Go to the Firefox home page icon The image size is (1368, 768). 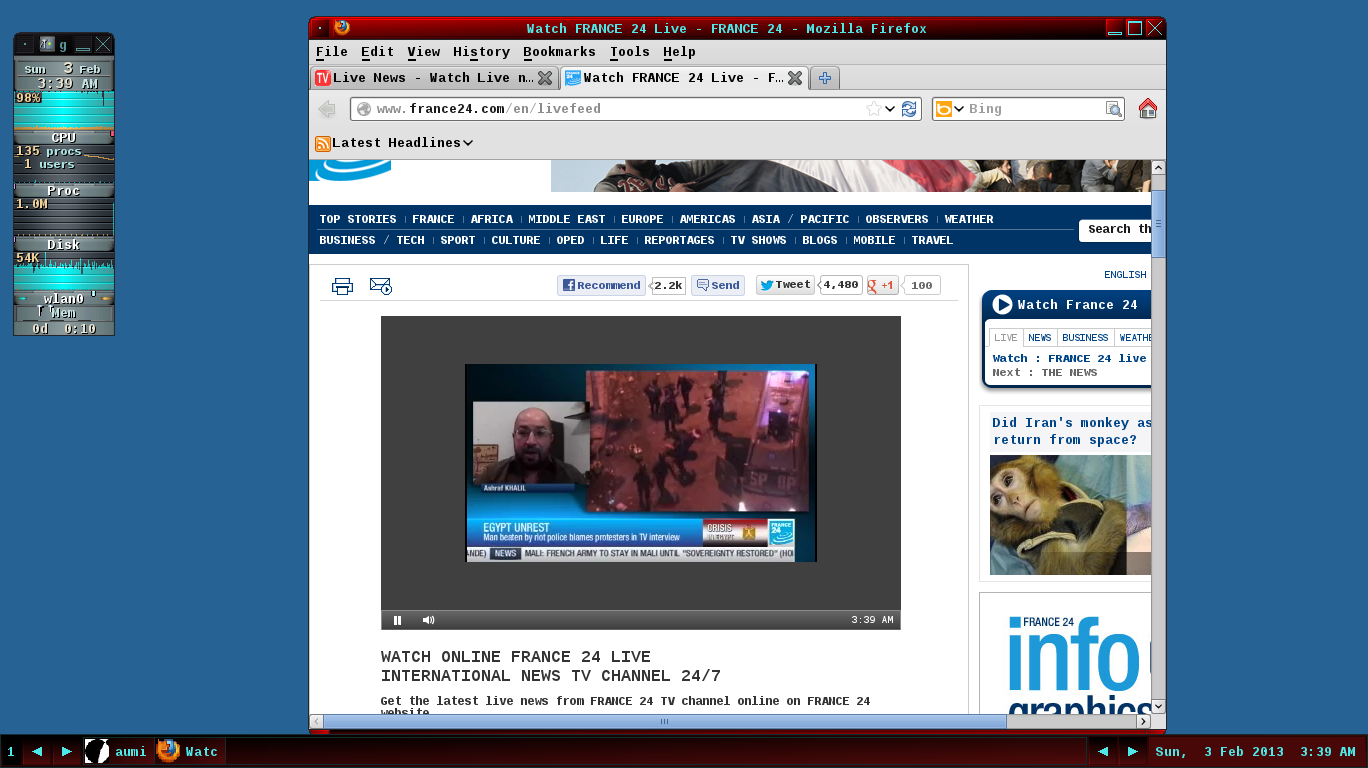[x=1148, y=109]
